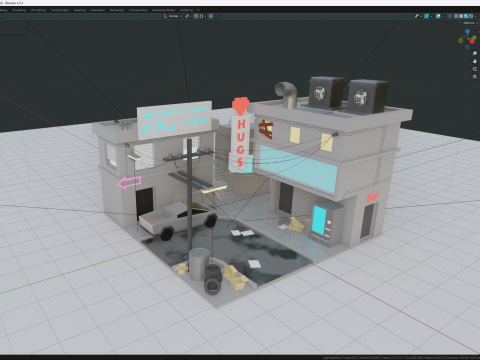
Task: Select solid viewport shading
Action: click(461, 16)
